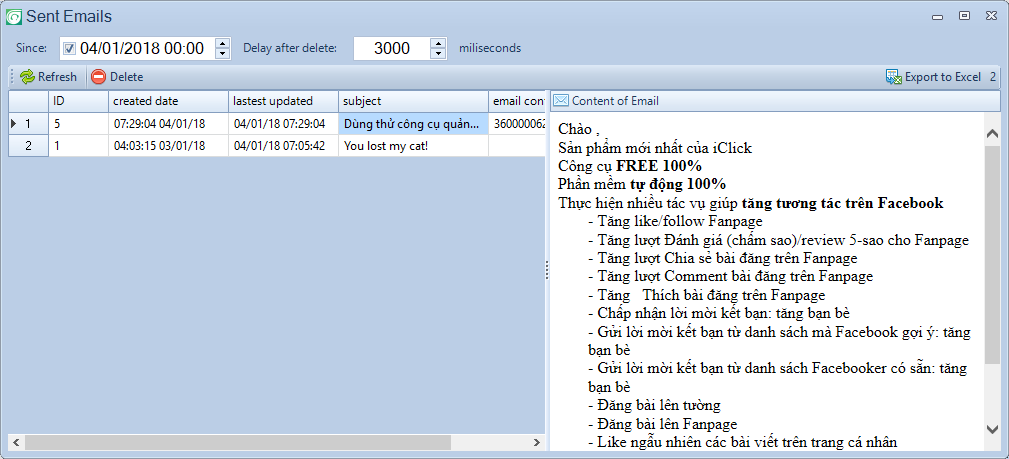Click the envelope icon beside Content of Email
The image size is (1009, 459).
(x=561, y=101)
